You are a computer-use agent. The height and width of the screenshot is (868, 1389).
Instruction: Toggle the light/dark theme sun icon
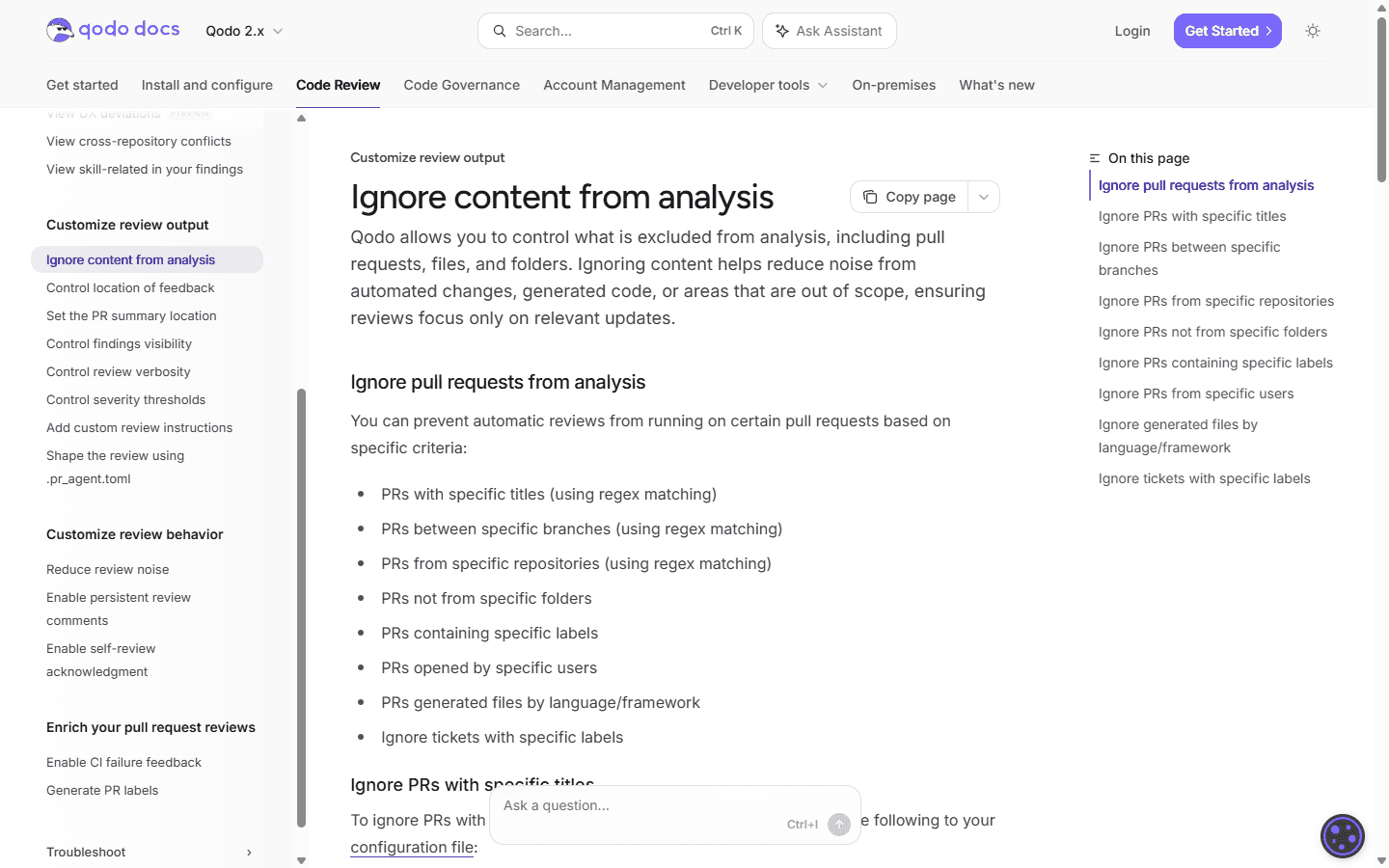pyautogui.click(x=1313, y=31)
